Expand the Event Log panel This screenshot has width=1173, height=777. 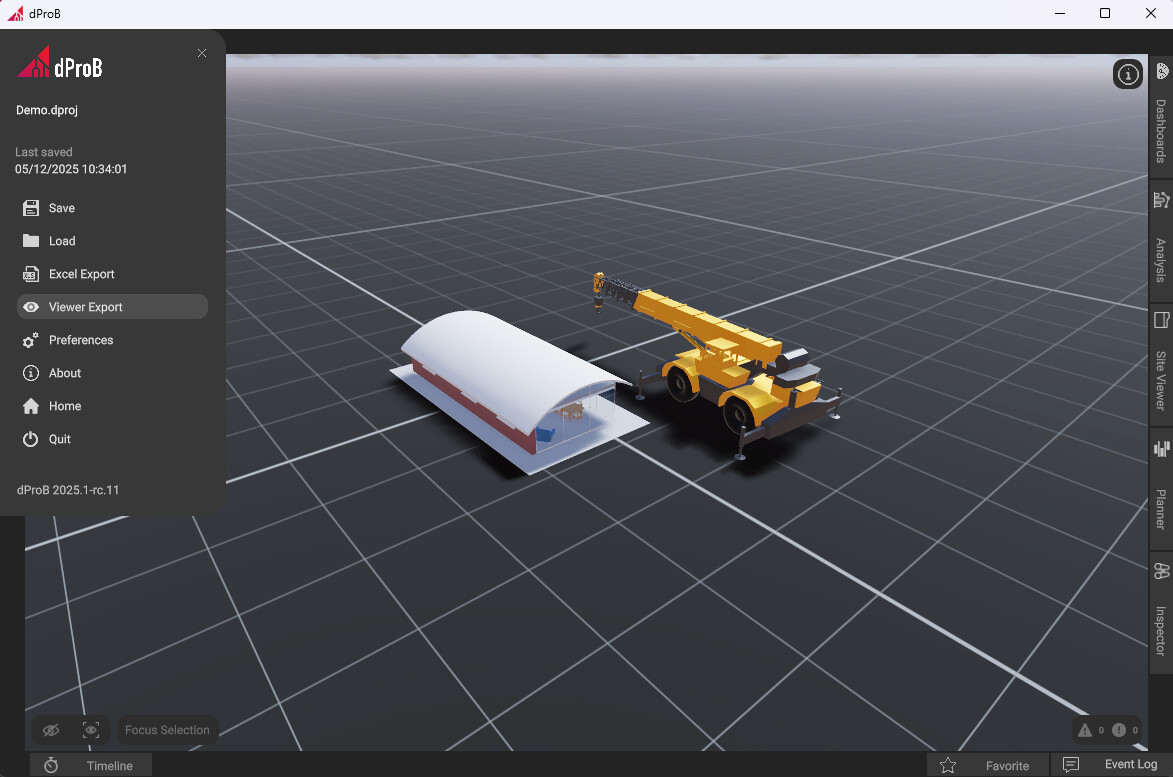pos(1111,765)
